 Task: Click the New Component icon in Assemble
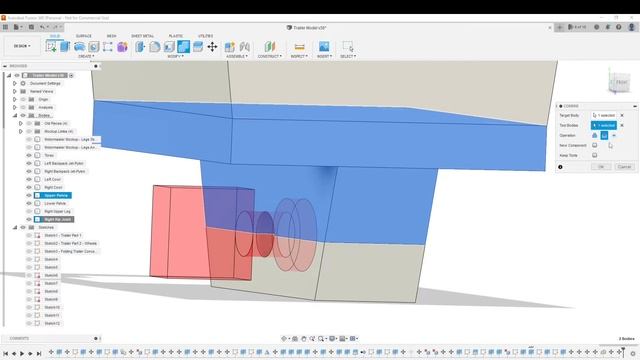(x=230, y=47)
